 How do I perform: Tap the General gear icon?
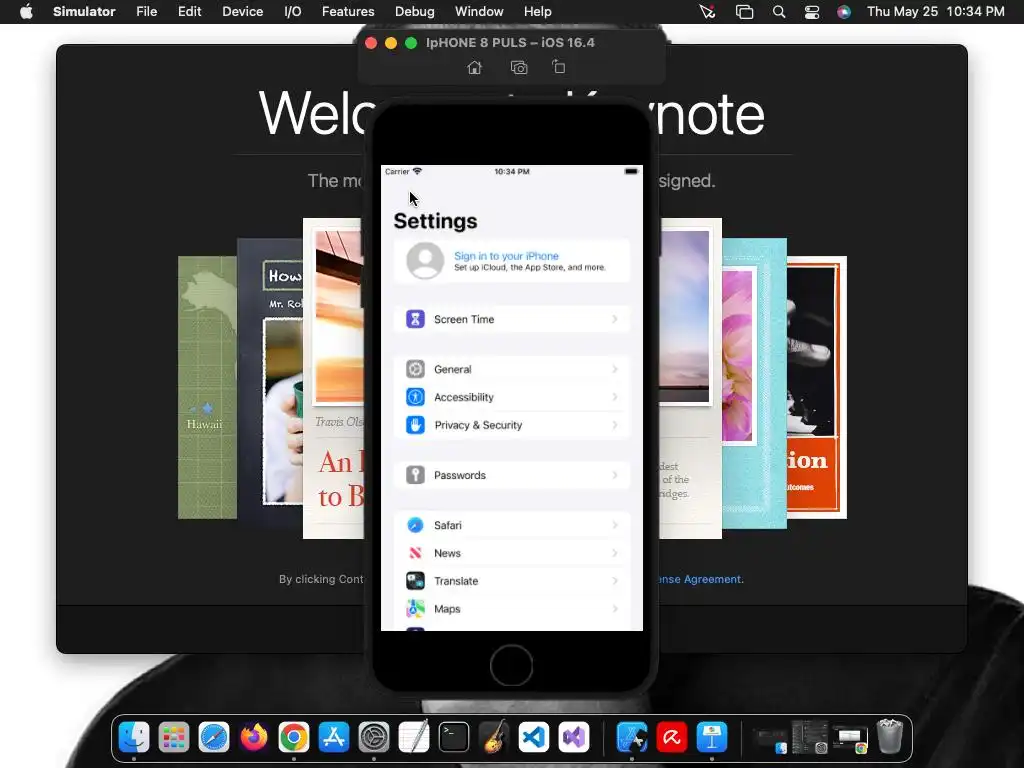coord(415,369)
